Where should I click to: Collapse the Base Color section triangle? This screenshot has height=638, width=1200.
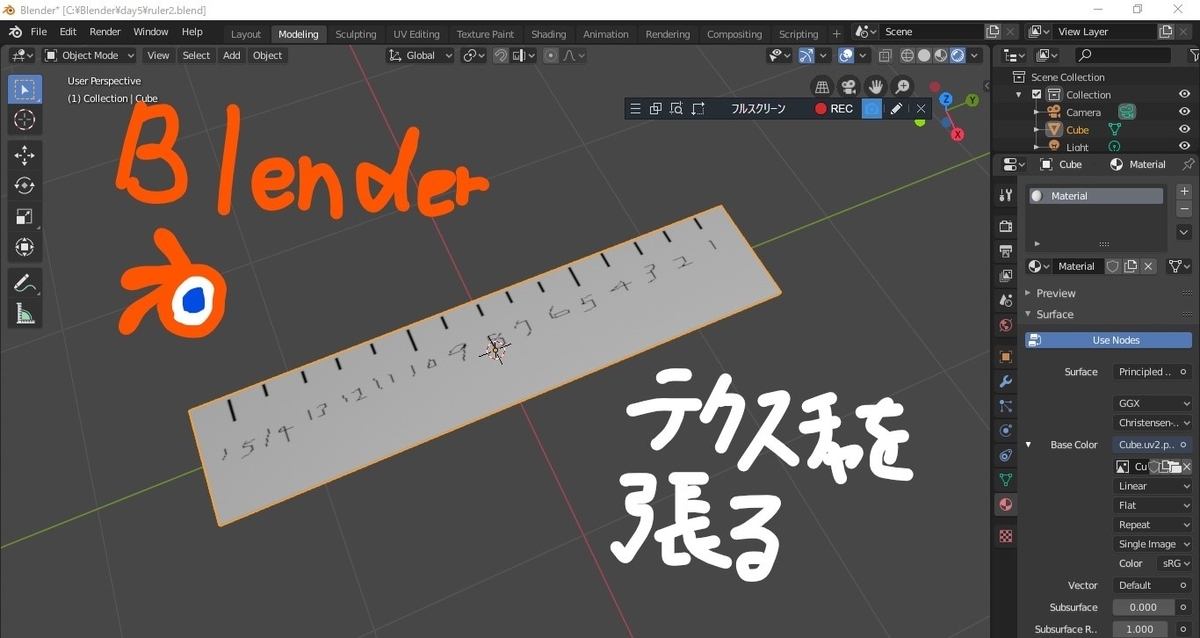click(x=1028, y=445)
